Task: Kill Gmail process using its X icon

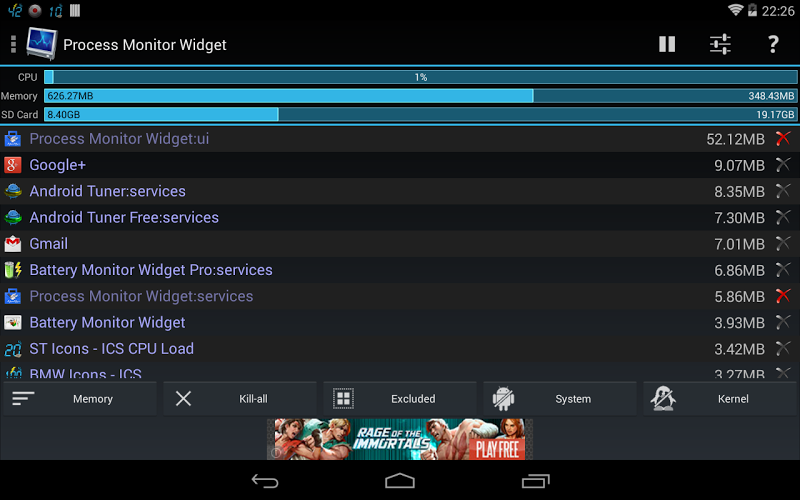Action: (x=783, y=243)
